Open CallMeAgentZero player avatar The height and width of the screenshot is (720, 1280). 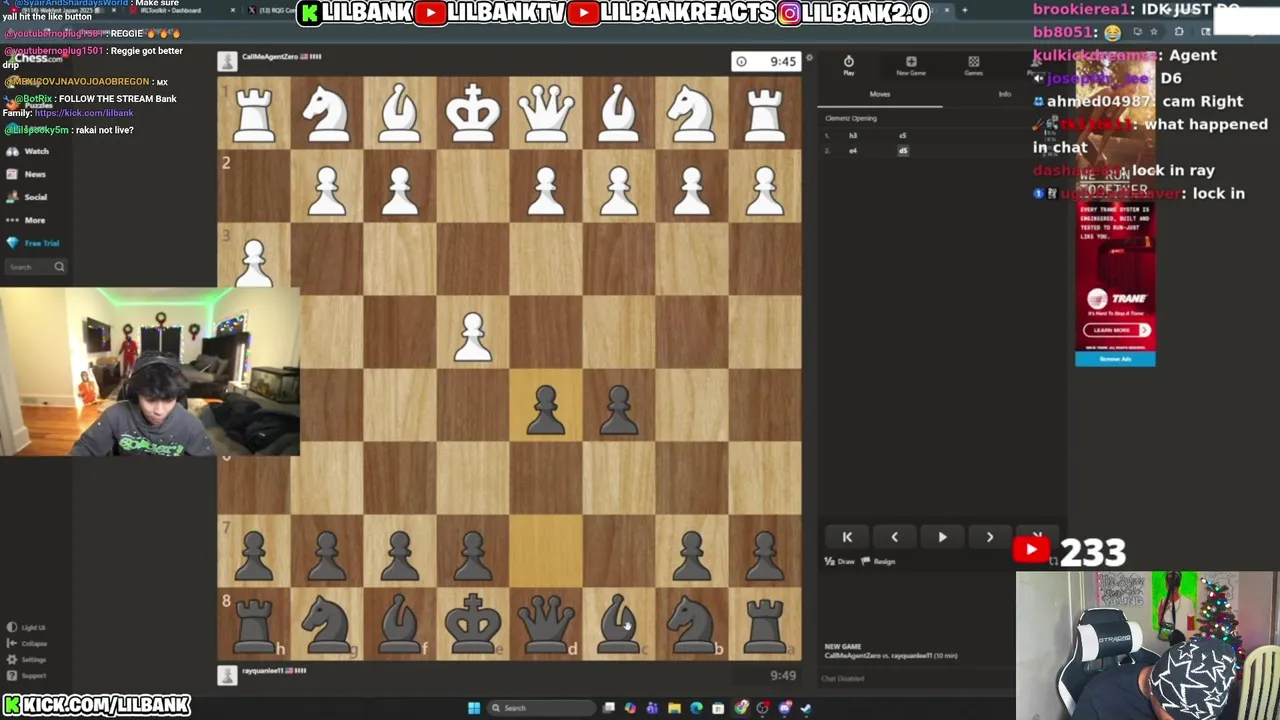tap(227, 62)
